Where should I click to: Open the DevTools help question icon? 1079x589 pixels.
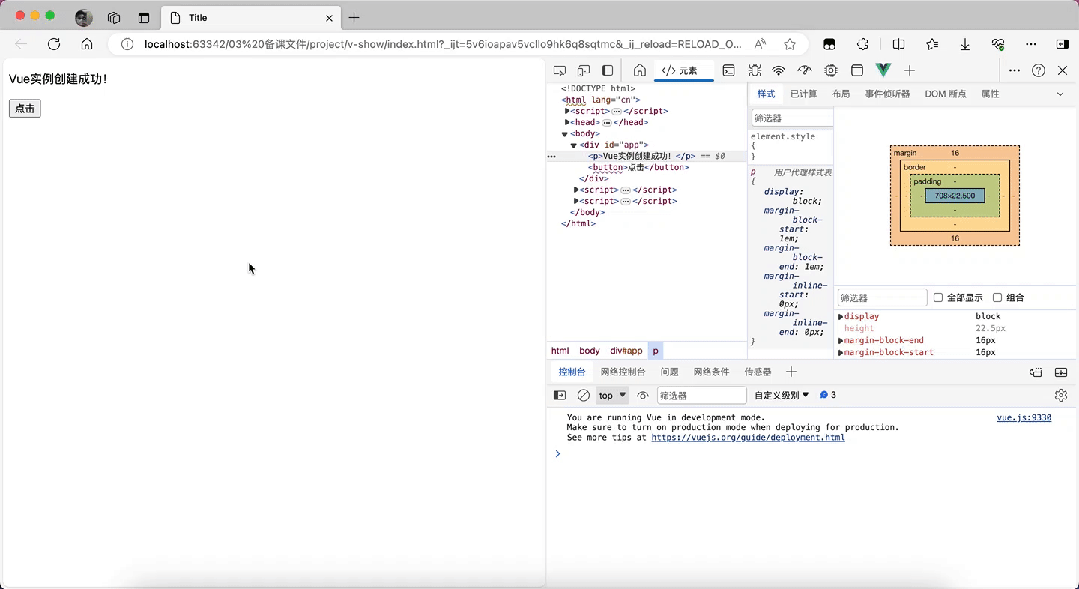[x=1038, y=70]
